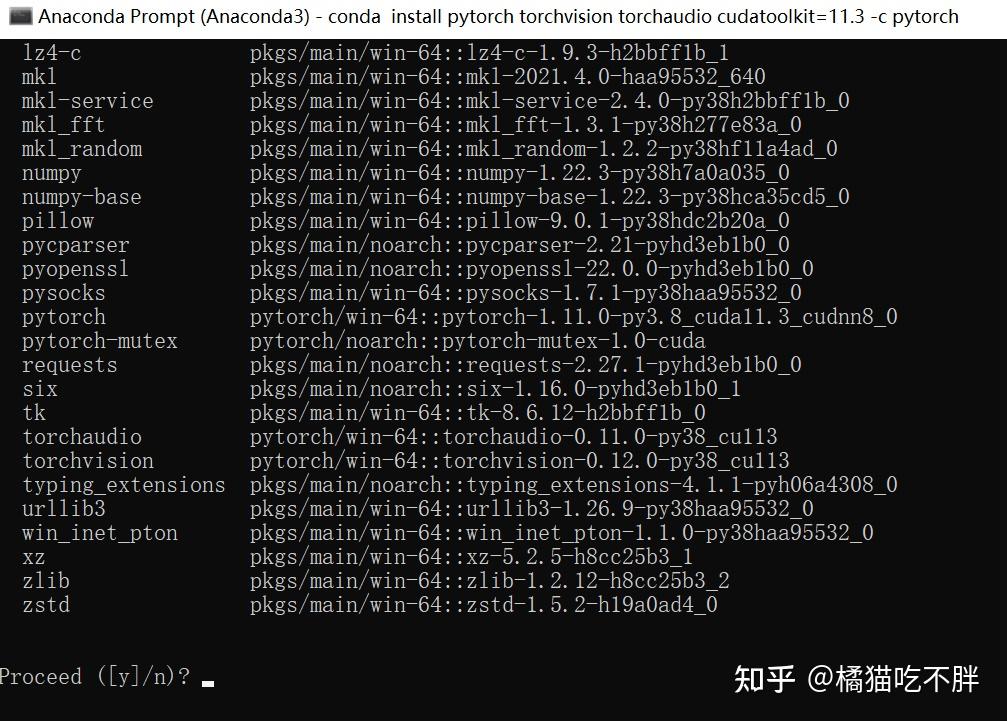Click the pillow-9.0.1 package path
Image resolution: width=1007 pixels, height=721 pixels.
click(520, 222)
